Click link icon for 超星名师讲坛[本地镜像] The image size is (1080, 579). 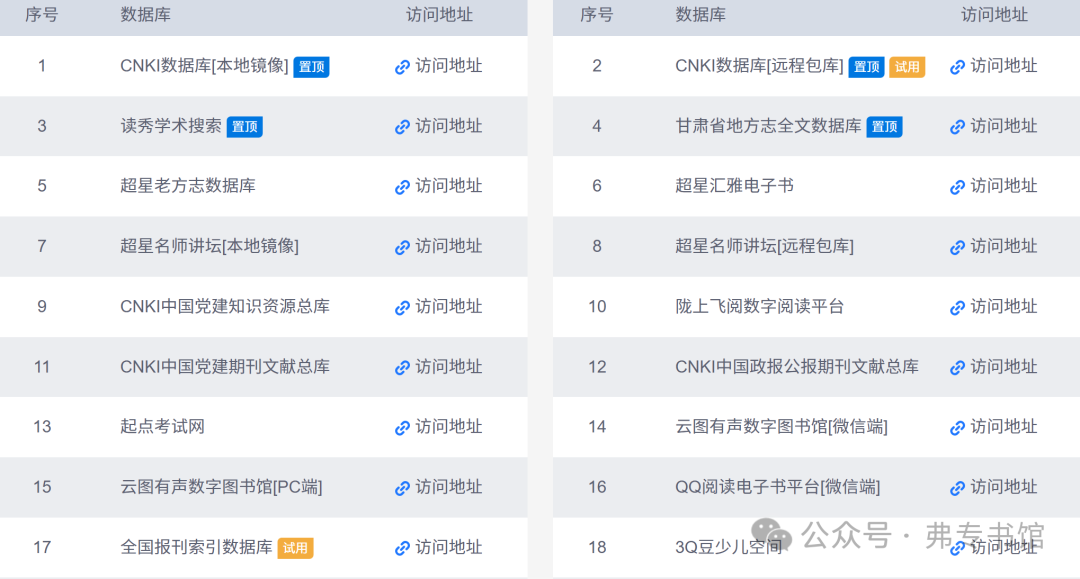[402, 247]
